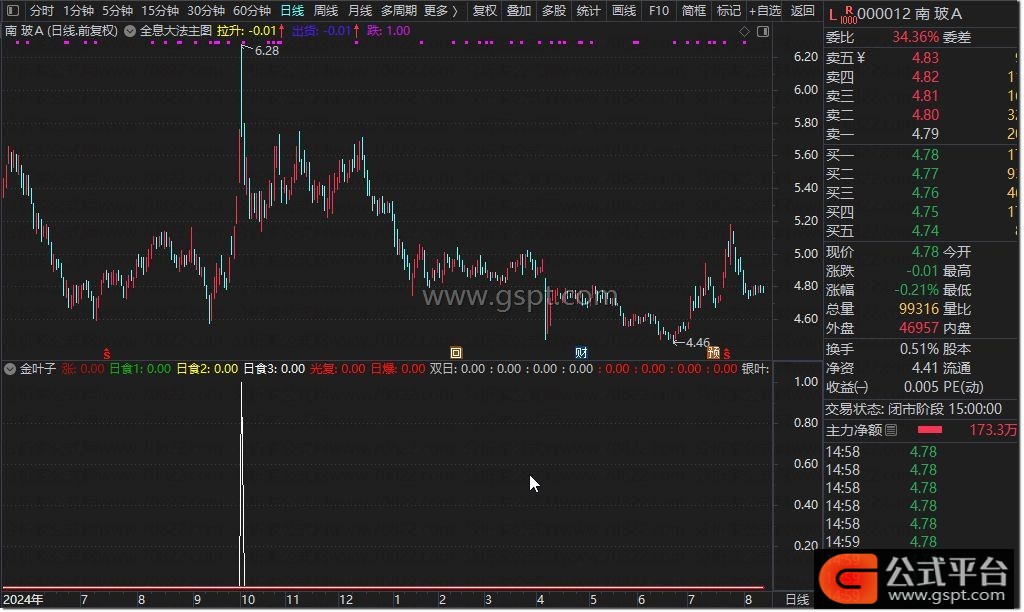Screen dimensions: 1024x612
Task: Click the red S marker beside the 预 marker
Action: 727,353
